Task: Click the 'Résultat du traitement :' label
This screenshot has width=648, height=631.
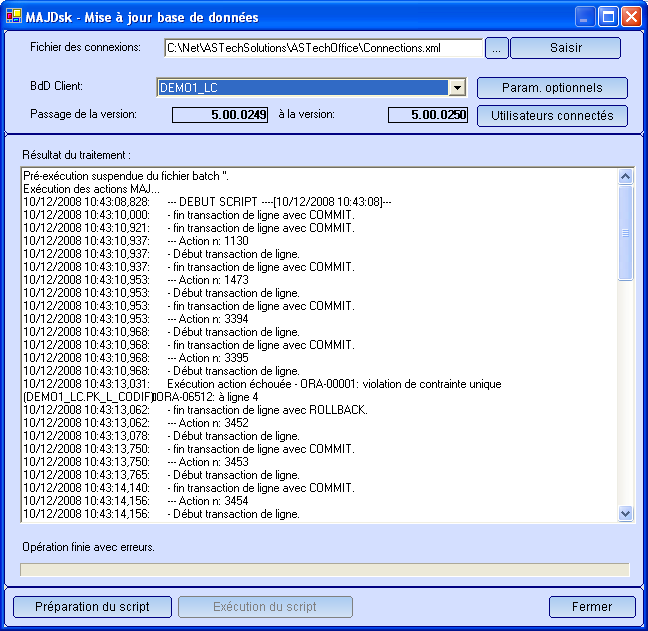Action: click(x=76, y=155)
